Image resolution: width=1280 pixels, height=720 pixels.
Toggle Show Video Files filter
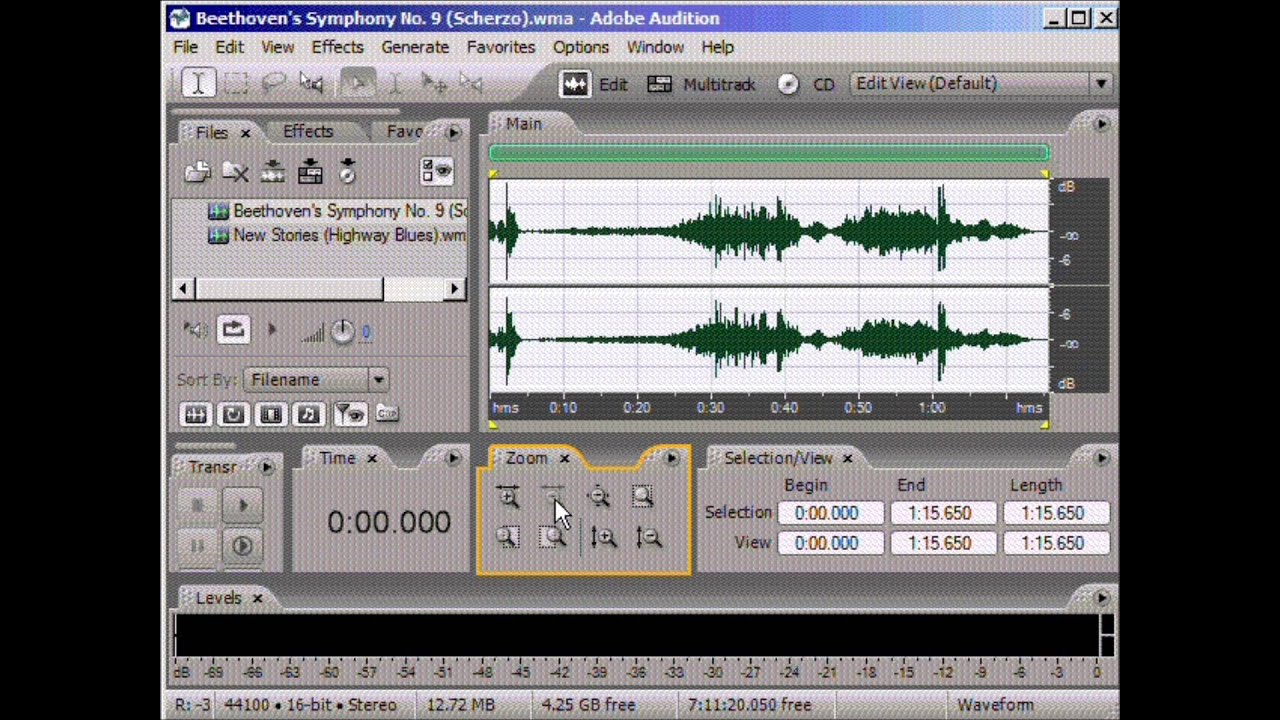[271, 414]
